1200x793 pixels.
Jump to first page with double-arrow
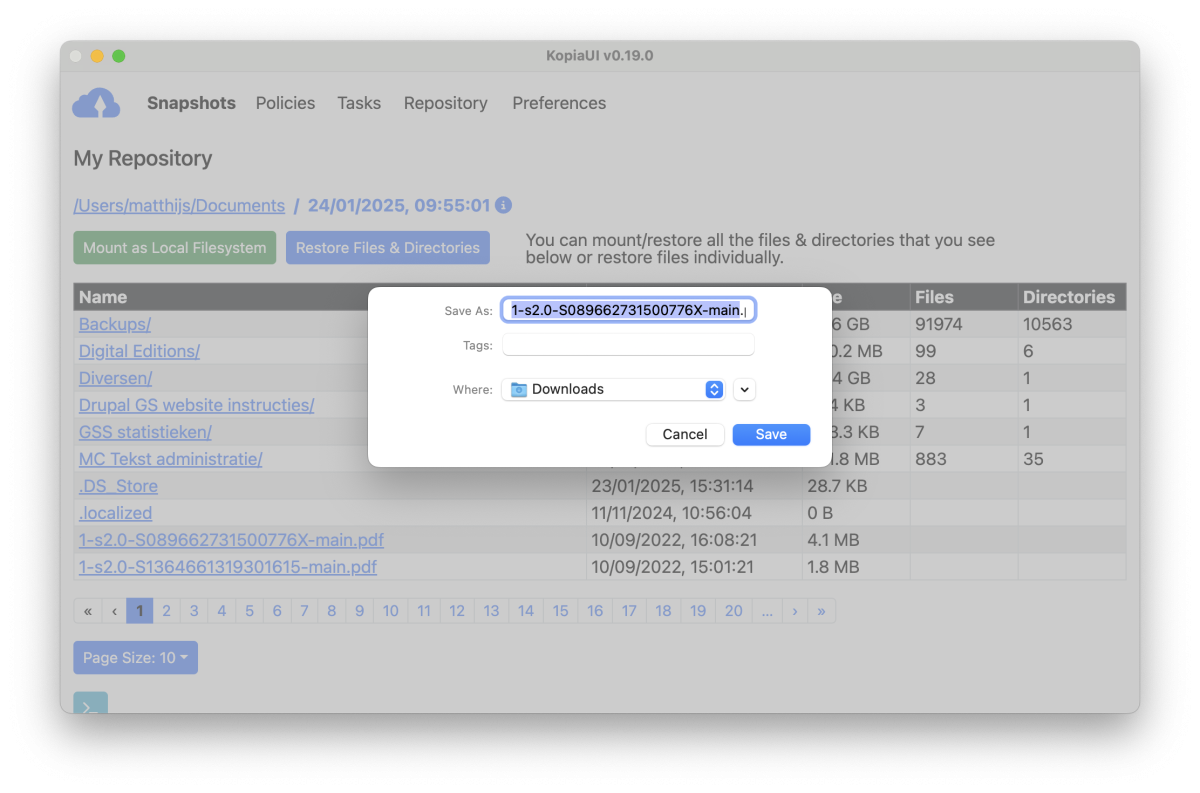(88, 611)
